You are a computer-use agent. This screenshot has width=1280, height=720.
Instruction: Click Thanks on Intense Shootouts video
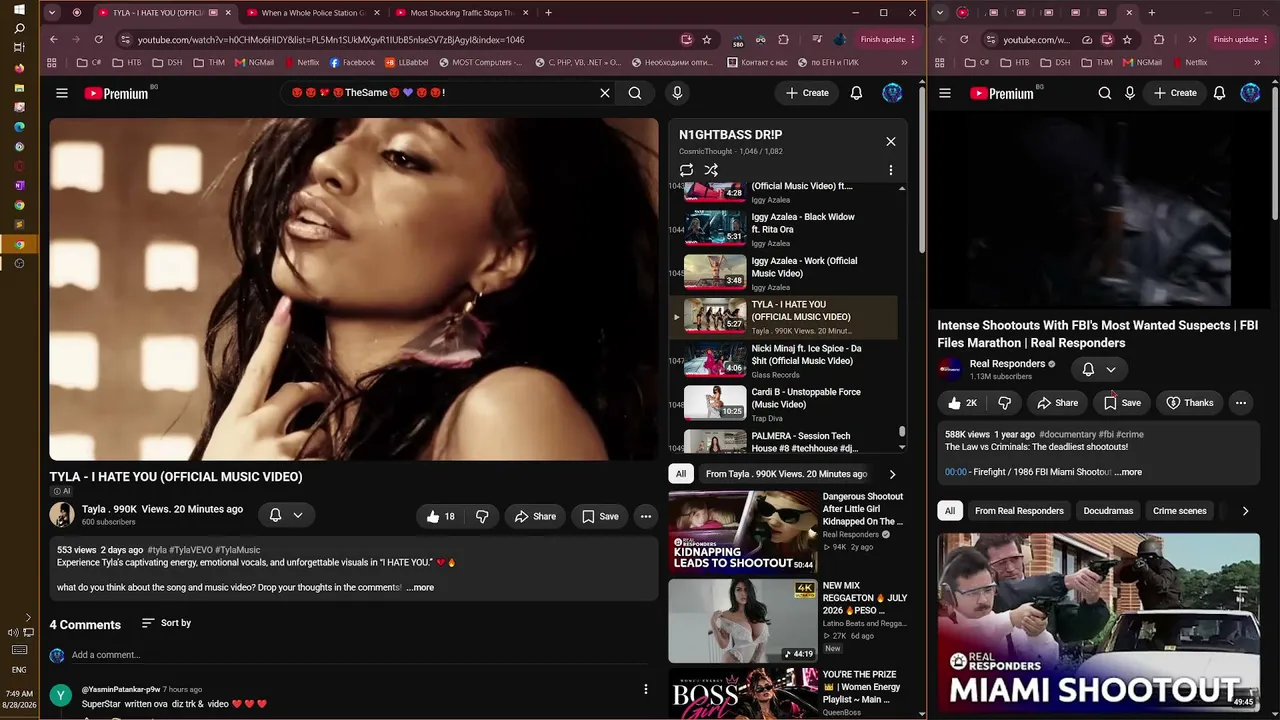point(1189,403)
